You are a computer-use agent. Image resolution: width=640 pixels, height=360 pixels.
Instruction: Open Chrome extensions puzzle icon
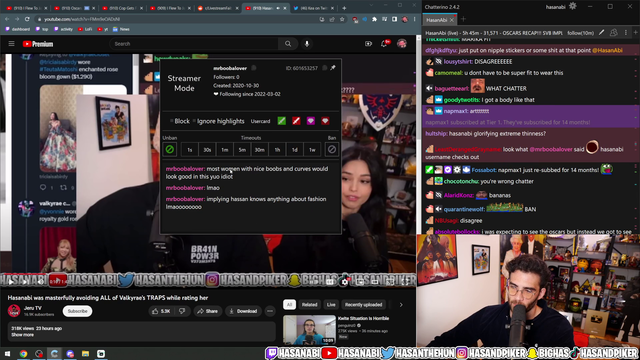pos(374,19)
